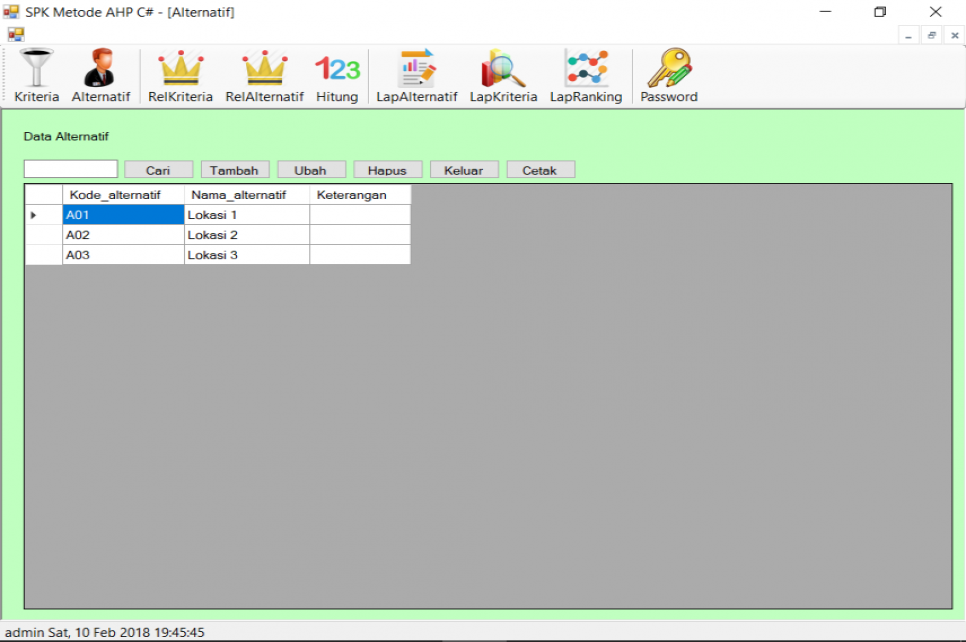Open the LapAlternatif report icon
The width and height of the screenshot is (966, 642).
click(x=416, y=76)
